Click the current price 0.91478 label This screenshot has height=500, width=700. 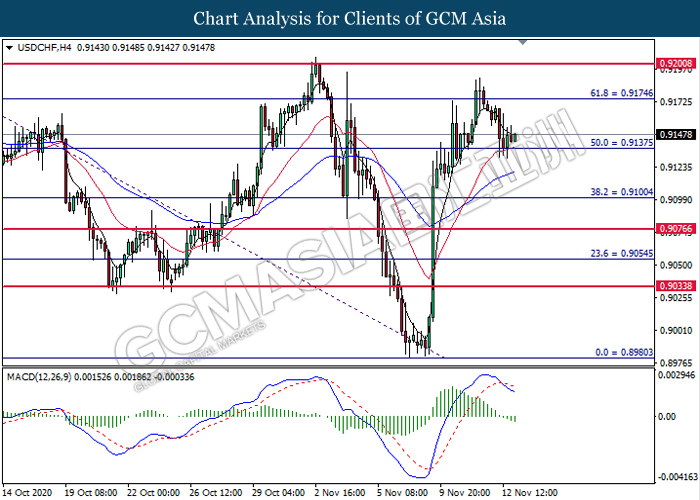[x=675, y=134]
